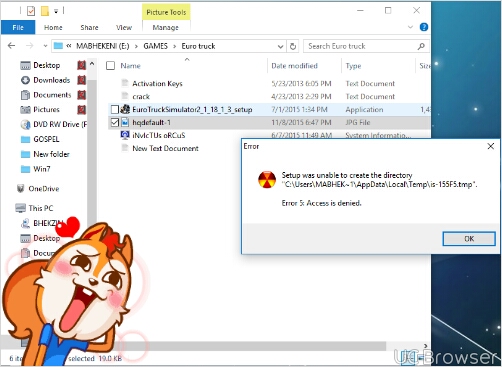Open Pictures in the navigation pane
The height and width of the screenshot is (367, 502).
[x=46, y=110]
